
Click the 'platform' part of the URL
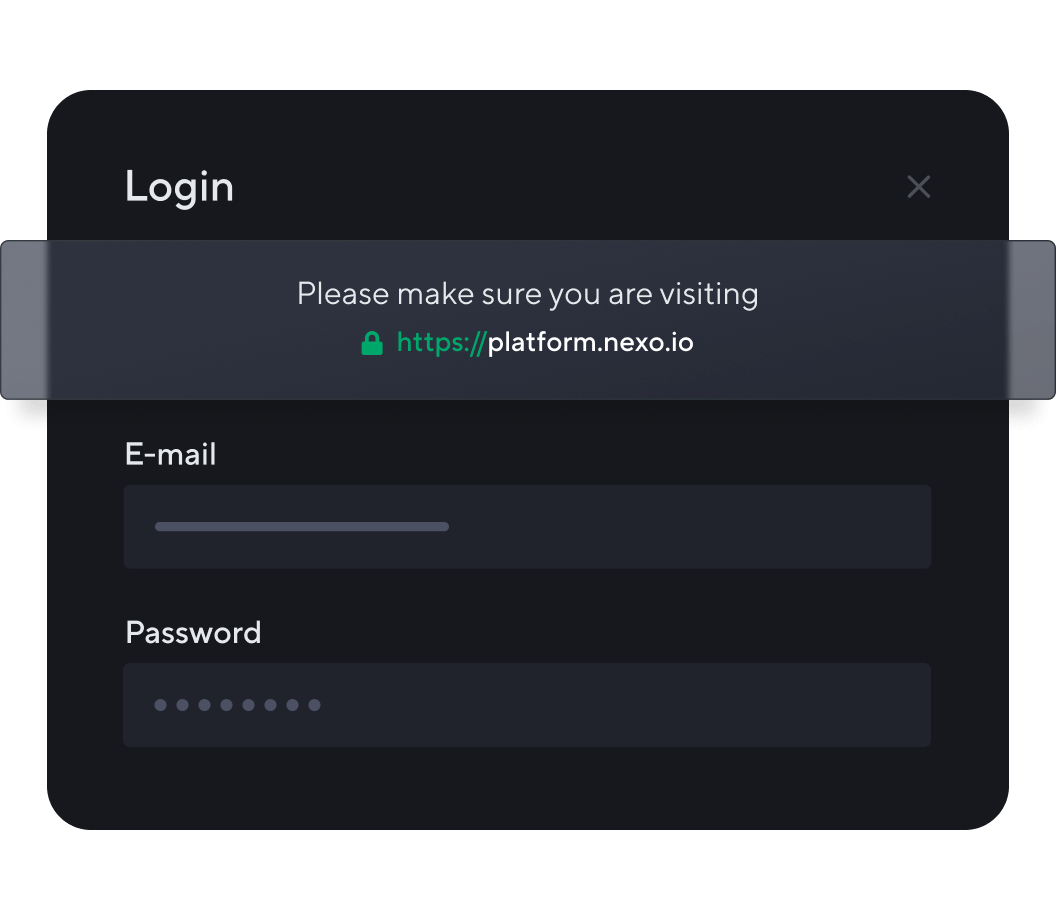pos(542,343)
